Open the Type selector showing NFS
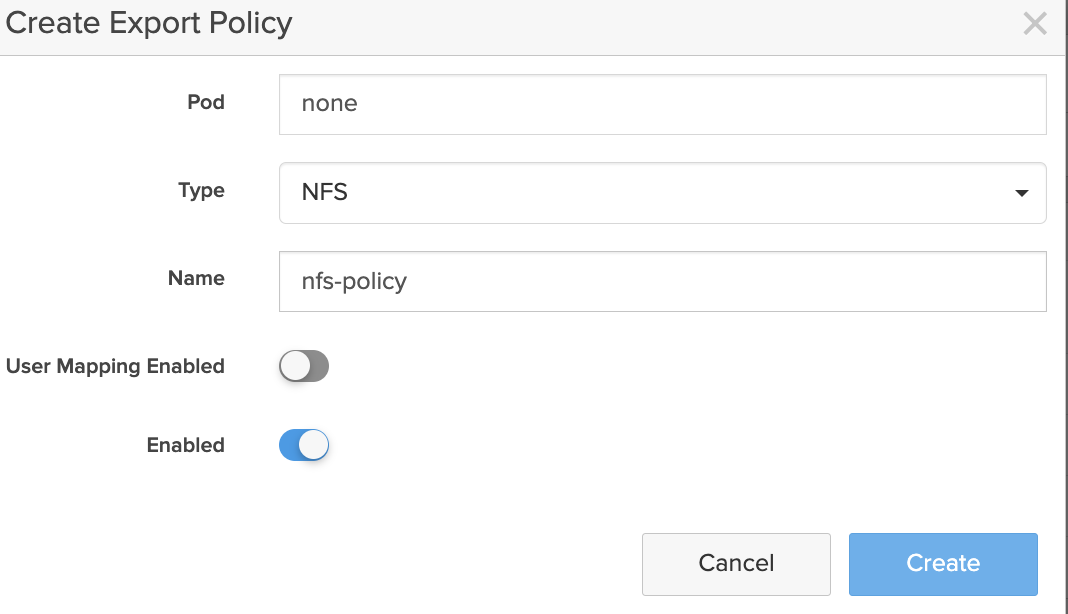The image size is (1068, 614). (662, 193)
